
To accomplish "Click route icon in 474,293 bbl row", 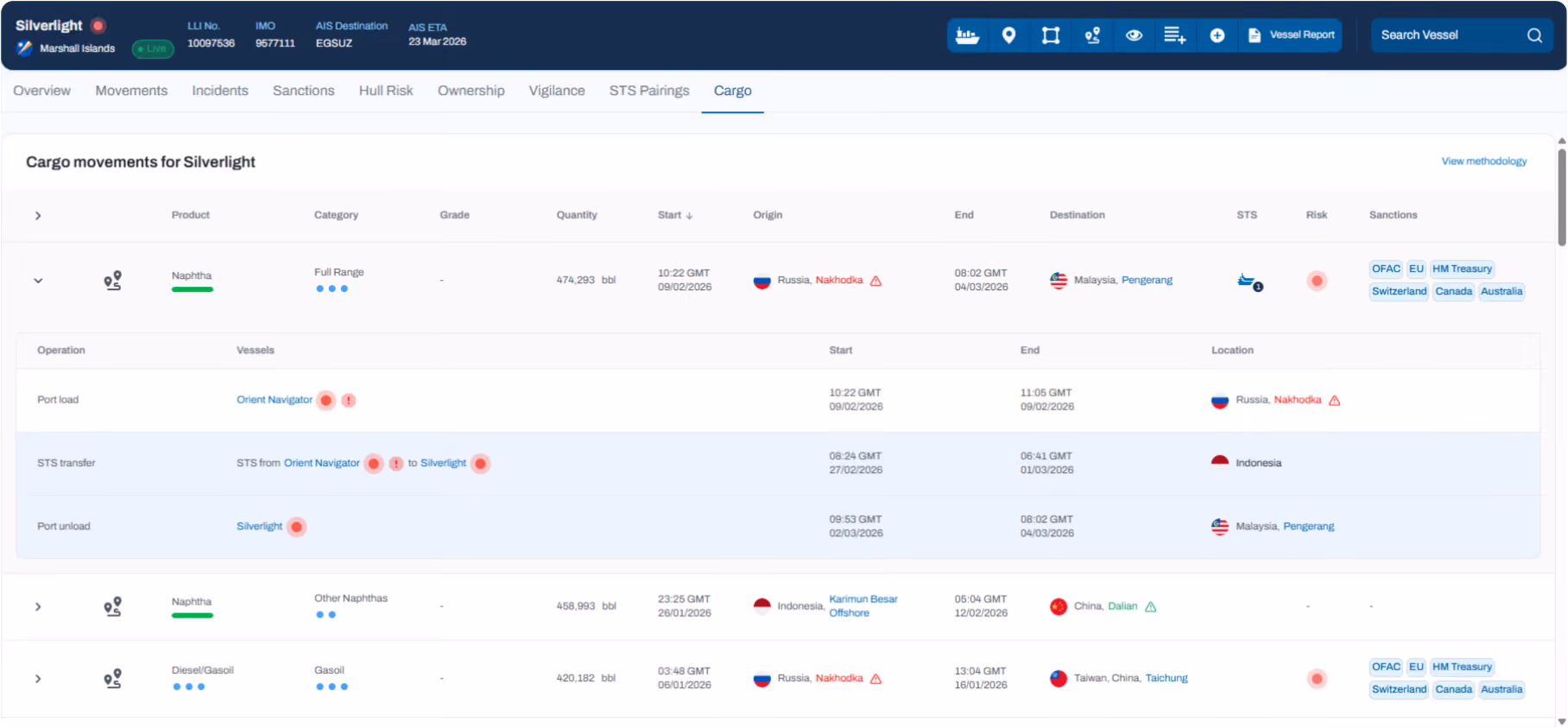I will click(x=112, y=281).
